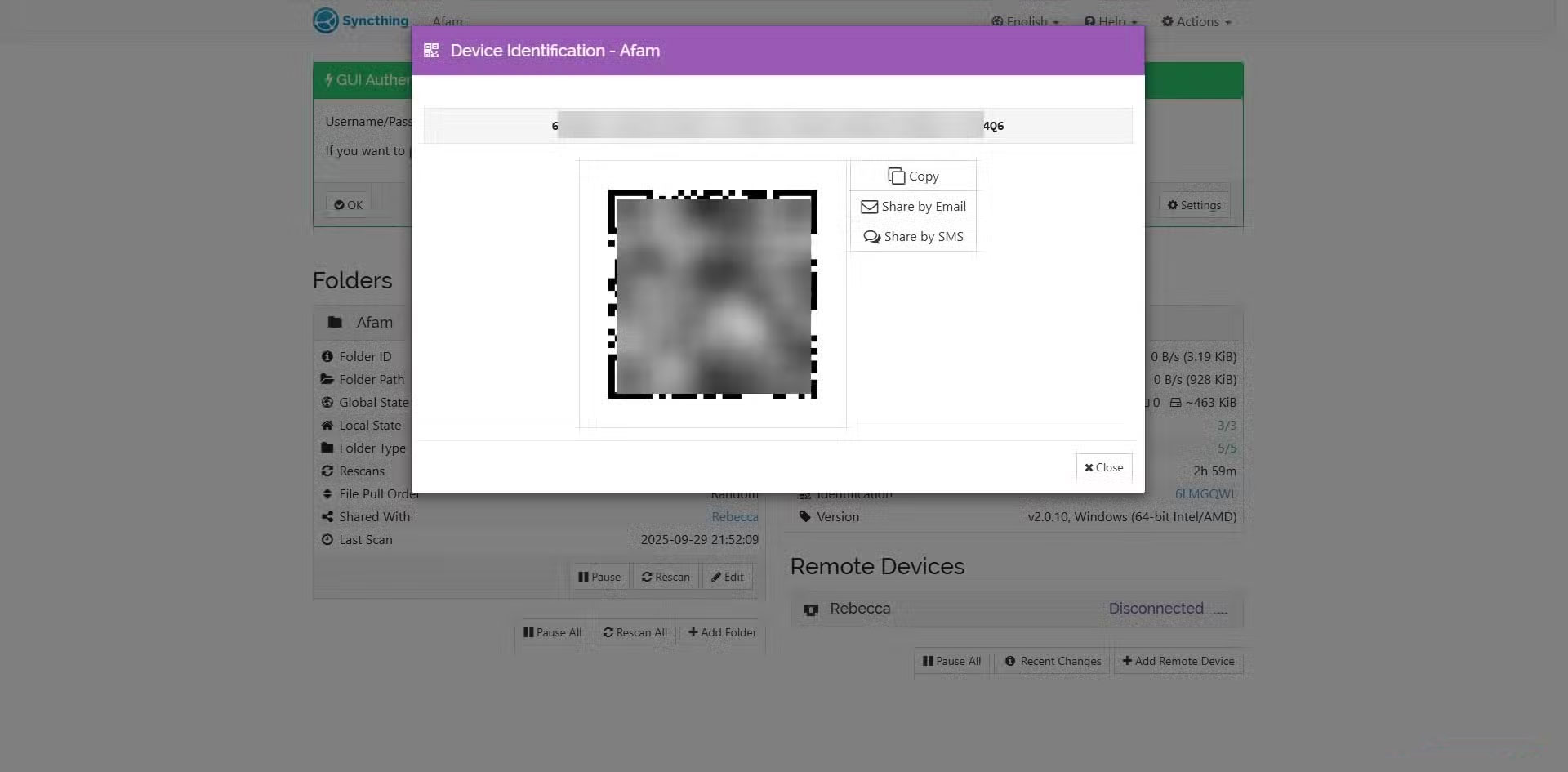1568x772 pixels.
Task: Click the envelope icon for Share by Email
Action: click(870, 206)
